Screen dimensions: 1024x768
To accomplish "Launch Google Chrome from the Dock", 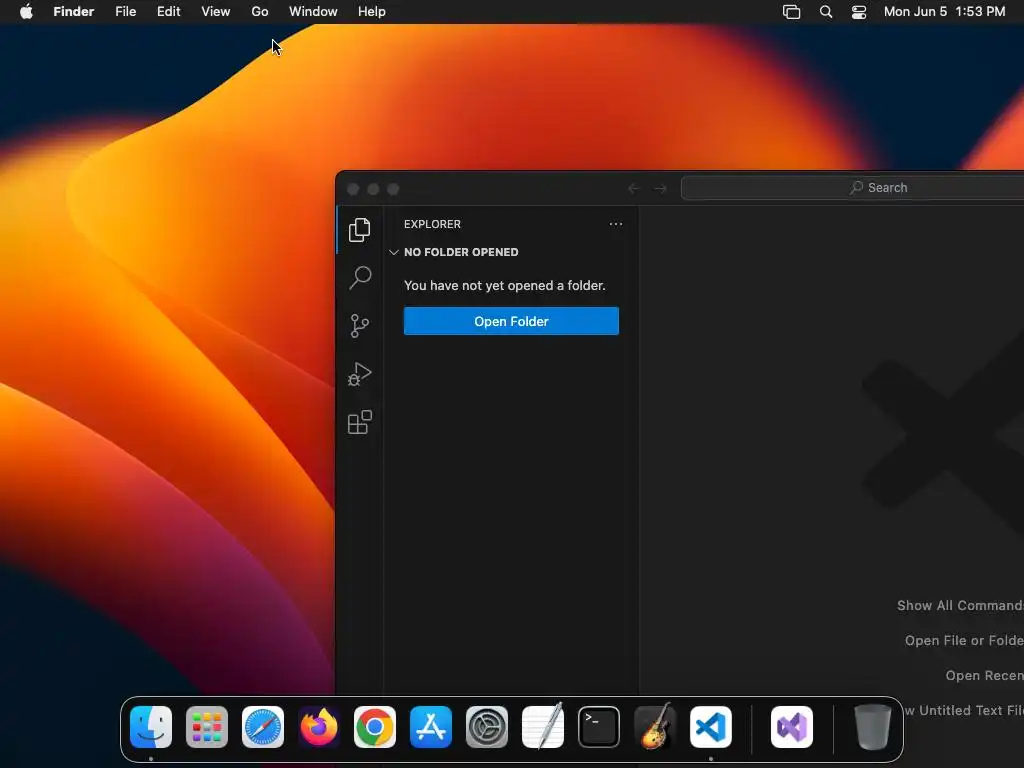I will [375, 727].
